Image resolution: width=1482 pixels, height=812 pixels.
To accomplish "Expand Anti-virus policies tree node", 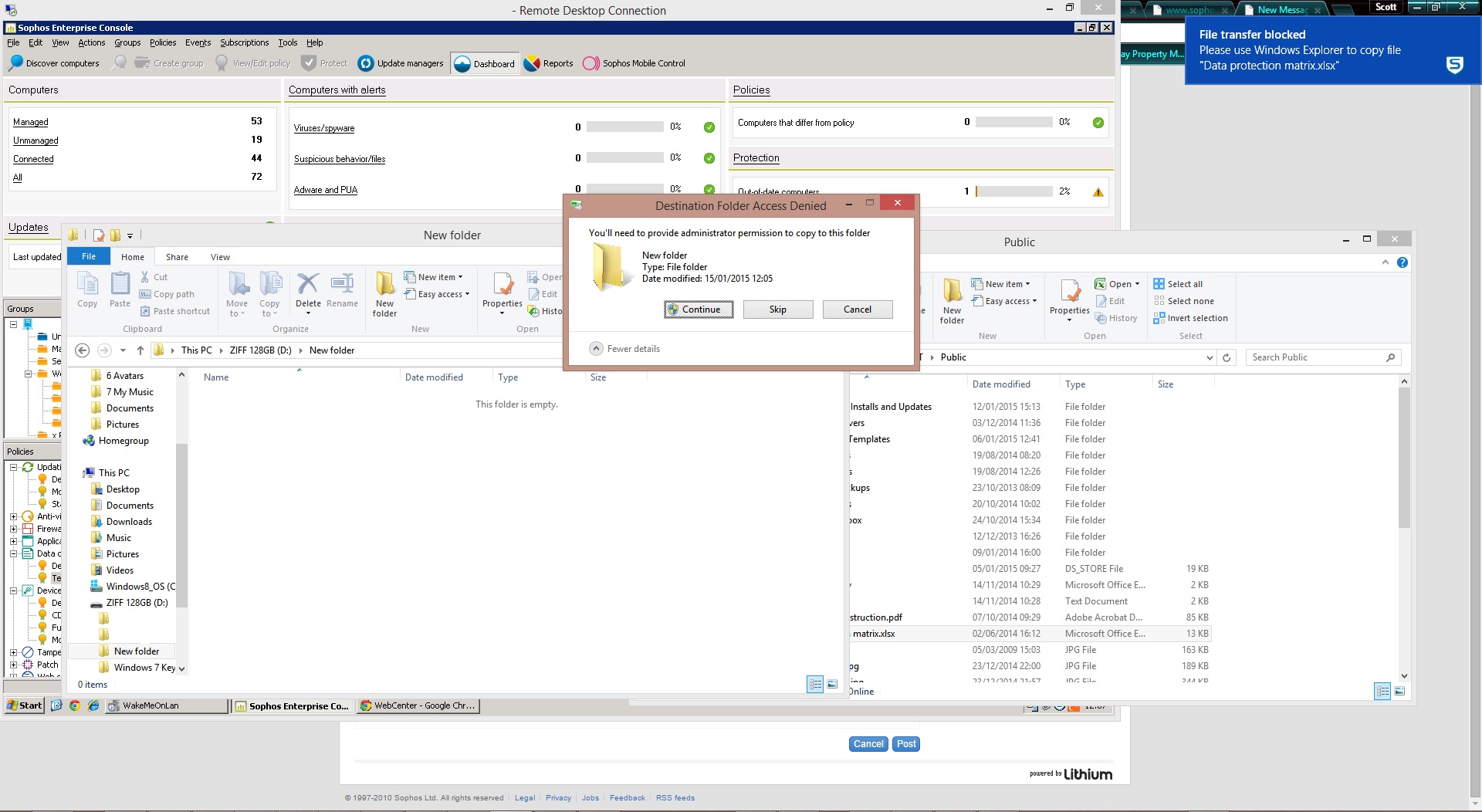I will pyautogui.click(x=13, y=516).
